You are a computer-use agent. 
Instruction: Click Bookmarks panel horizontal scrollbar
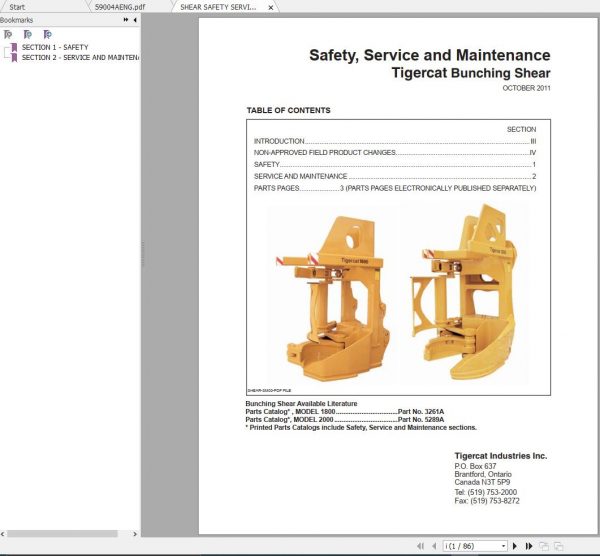62,534
